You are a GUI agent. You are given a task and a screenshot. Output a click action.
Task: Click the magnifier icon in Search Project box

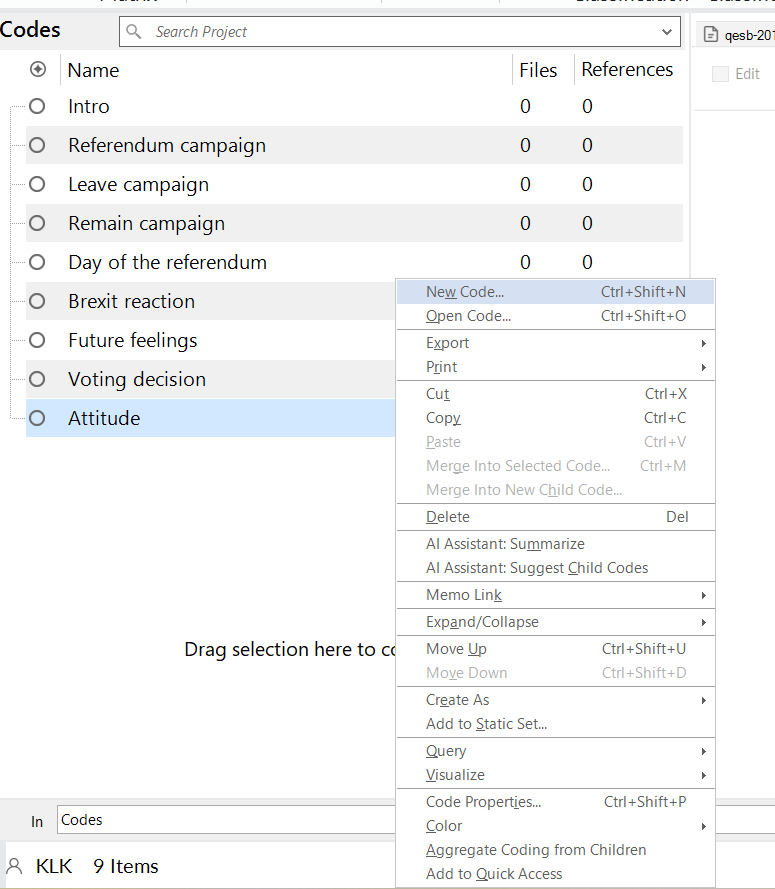coord(134,32)
